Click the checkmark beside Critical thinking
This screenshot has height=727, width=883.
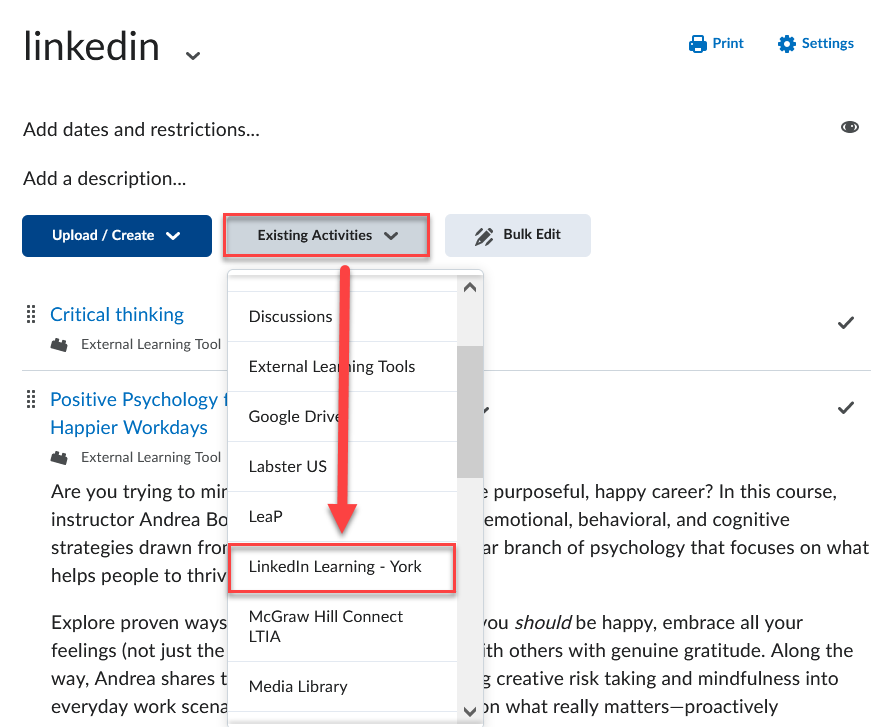click(846, 322)
